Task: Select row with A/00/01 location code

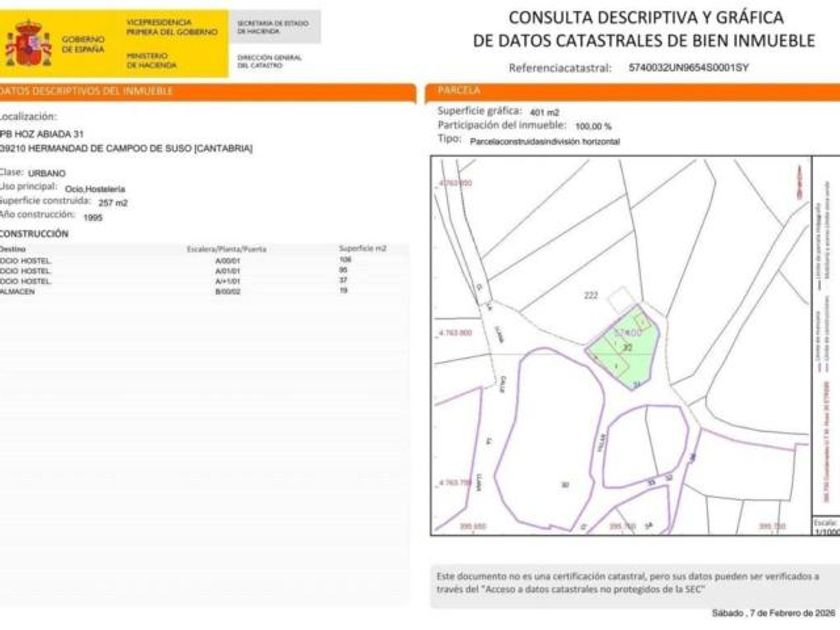Action: click(204, 260)
